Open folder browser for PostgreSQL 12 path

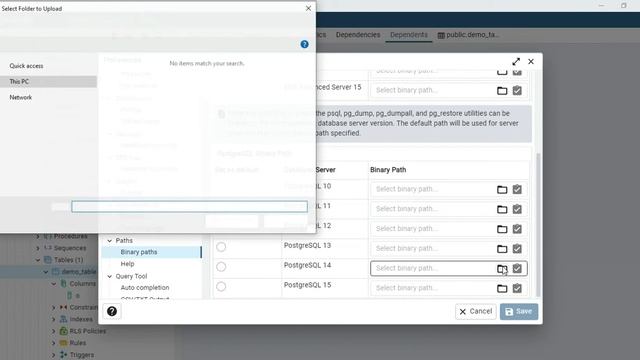502,229
